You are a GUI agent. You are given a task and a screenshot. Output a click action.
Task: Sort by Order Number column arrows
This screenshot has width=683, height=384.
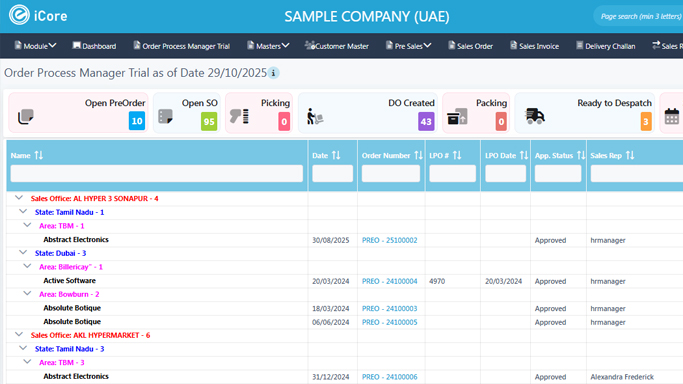coord(418,155)
